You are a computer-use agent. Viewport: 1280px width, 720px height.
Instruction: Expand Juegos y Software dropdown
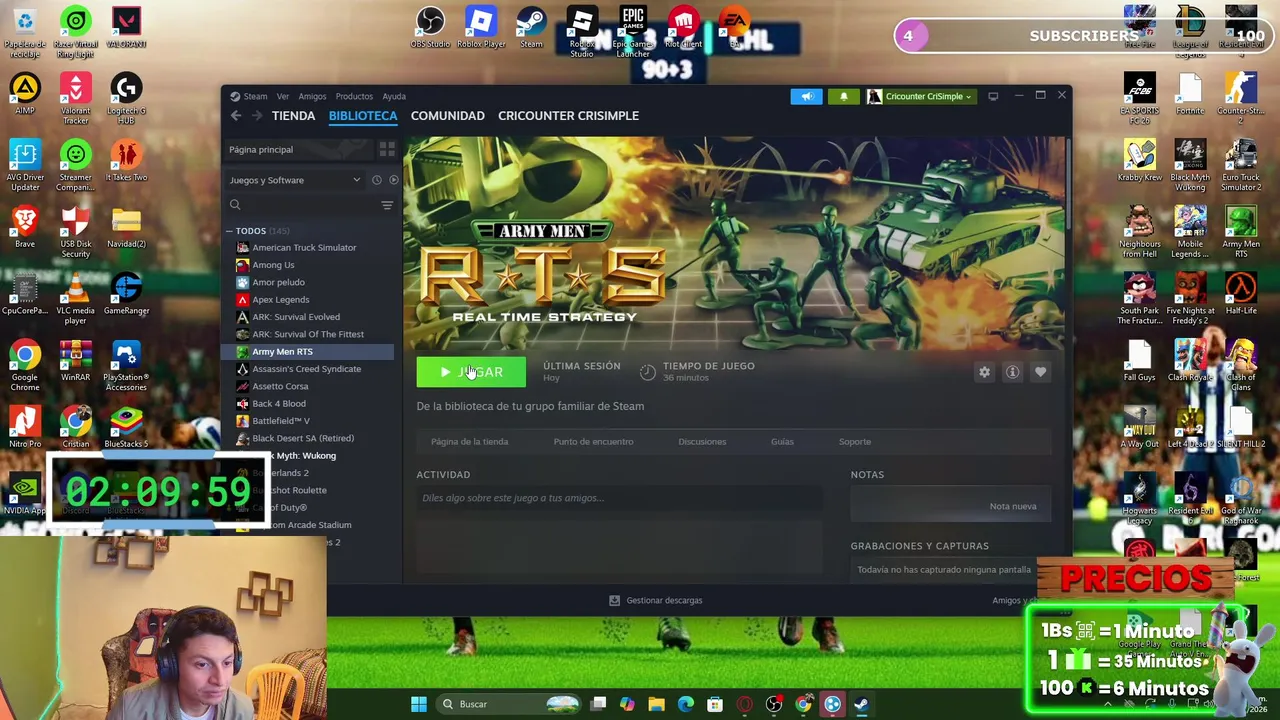pos(295,180)
